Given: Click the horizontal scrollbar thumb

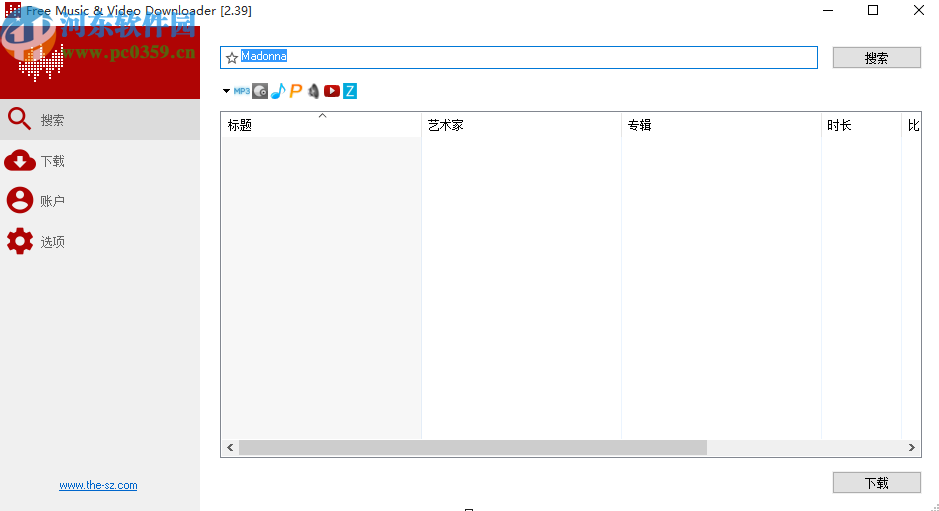Looking at the screenshot, I should click(x=473, y=447).
